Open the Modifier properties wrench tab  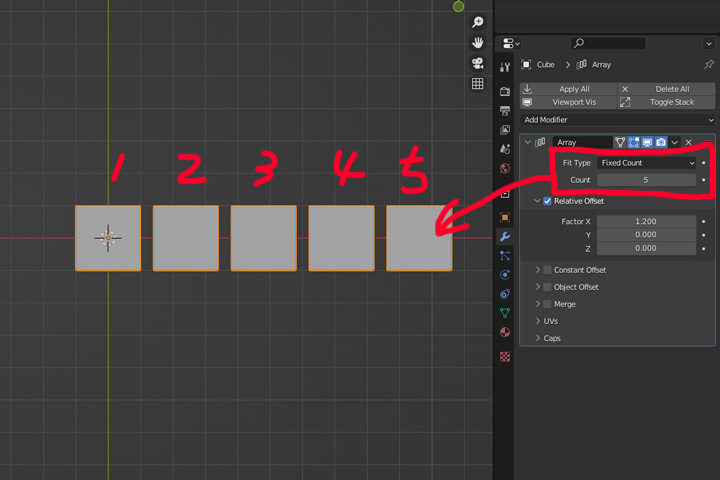pyautogui.click(x=505, y=237)
